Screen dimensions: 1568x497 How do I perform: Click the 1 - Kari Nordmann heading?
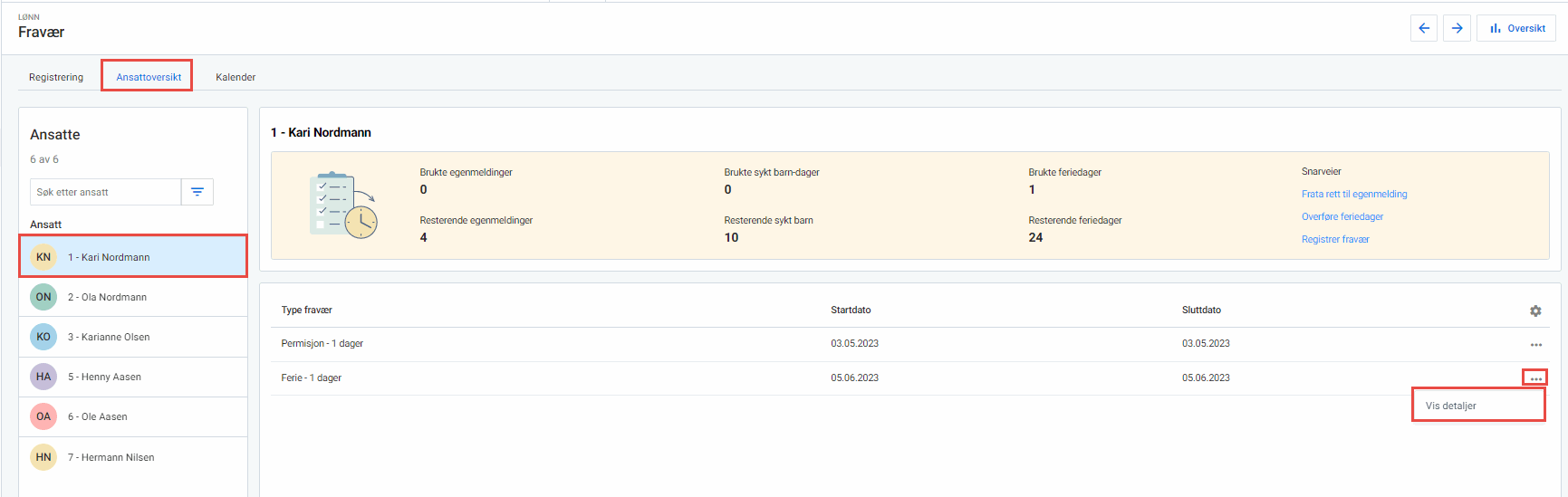pos(321,132)
